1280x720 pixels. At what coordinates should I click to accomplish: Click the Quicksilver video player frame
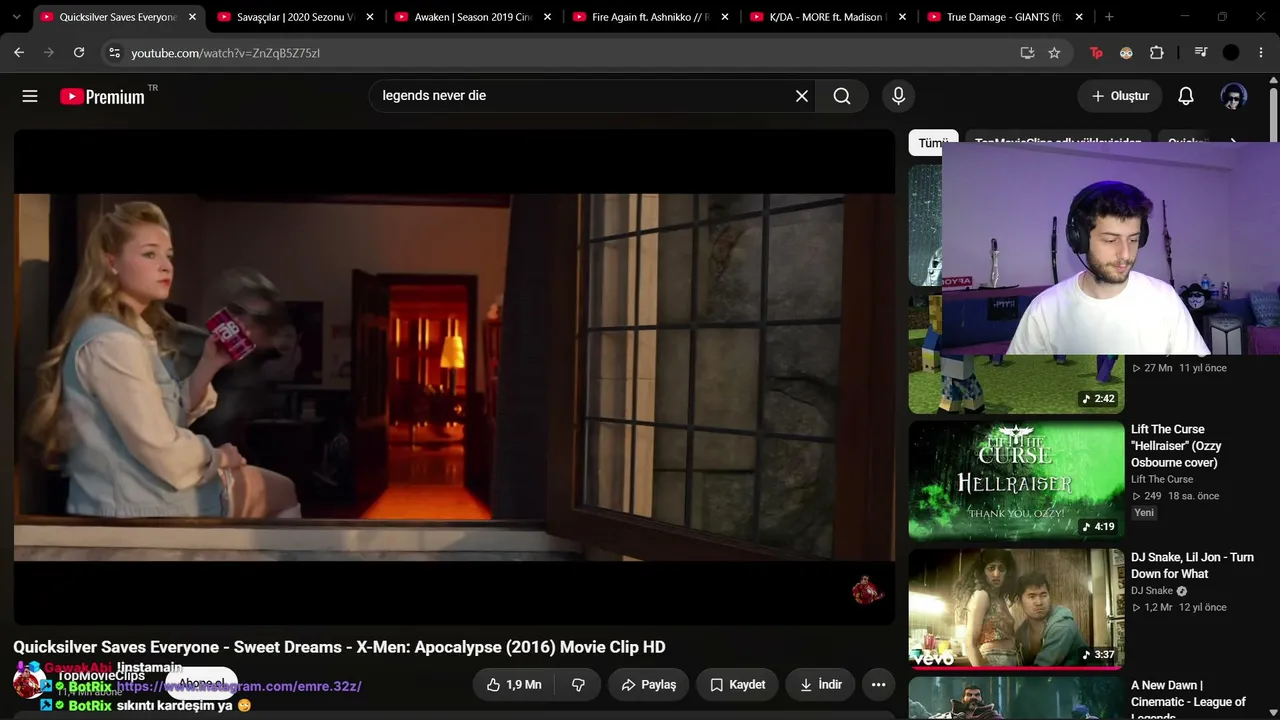point(454,377)
